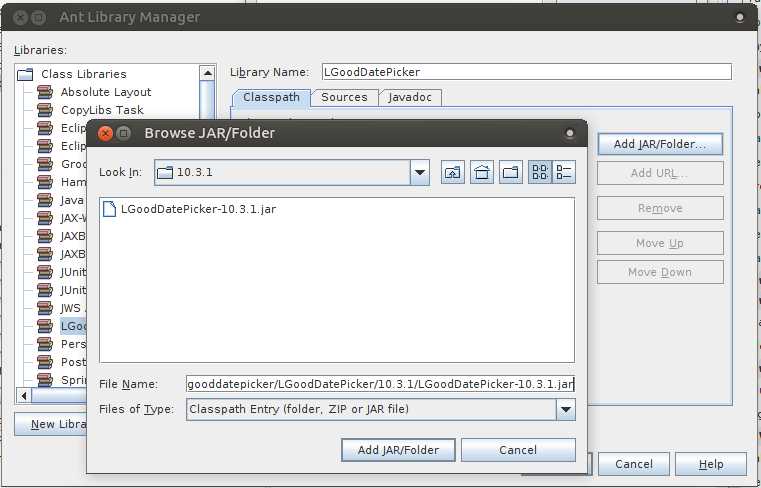Switch to the Classpath tab

271,98
